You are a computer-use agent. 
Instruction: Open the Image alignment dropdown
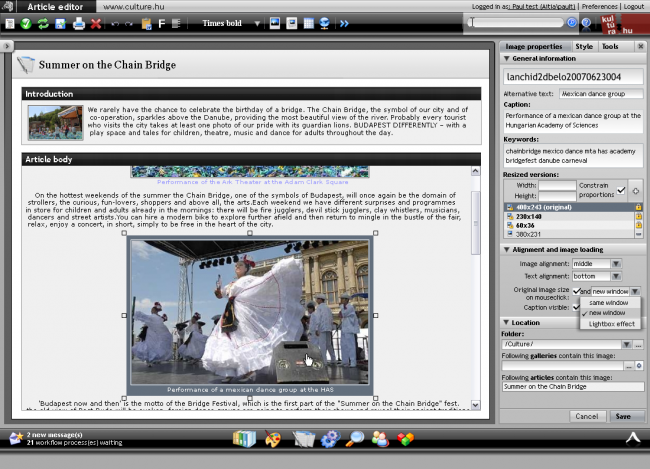pos(616,264)
